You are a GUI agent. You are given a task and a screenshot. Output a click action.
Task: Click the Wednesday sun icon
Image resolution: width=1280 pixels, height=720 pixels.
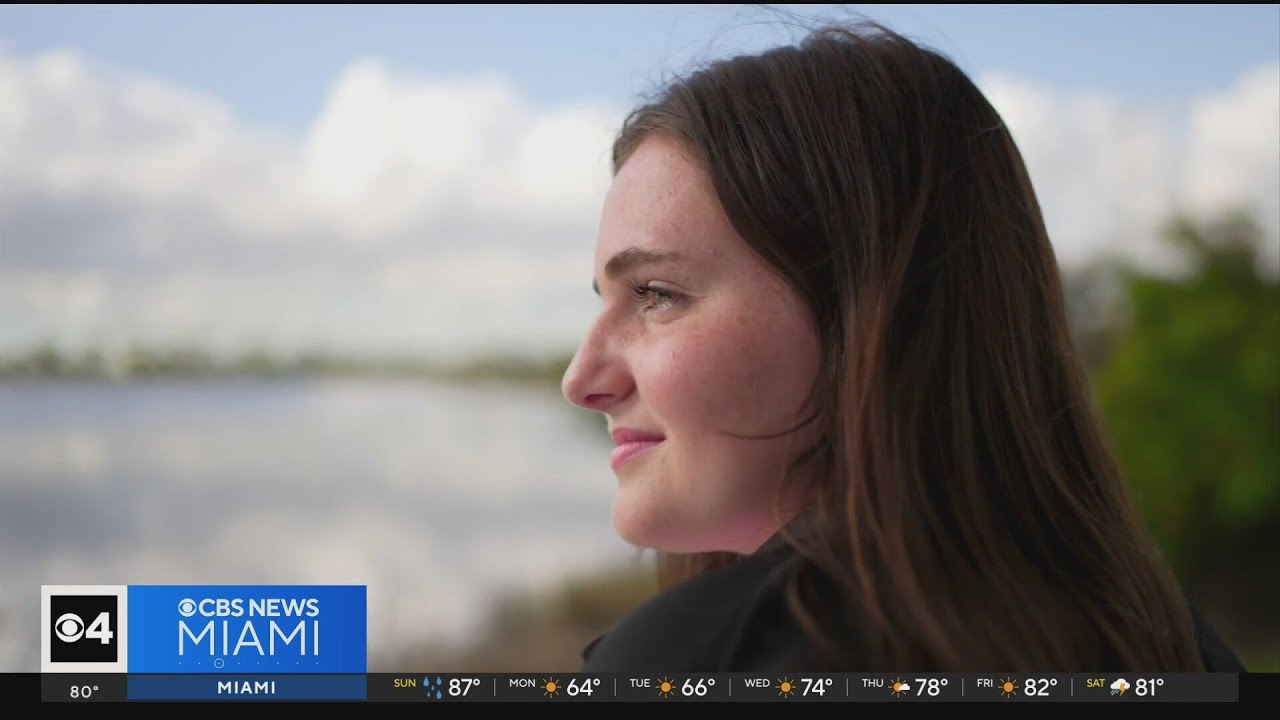coord(786,687)
